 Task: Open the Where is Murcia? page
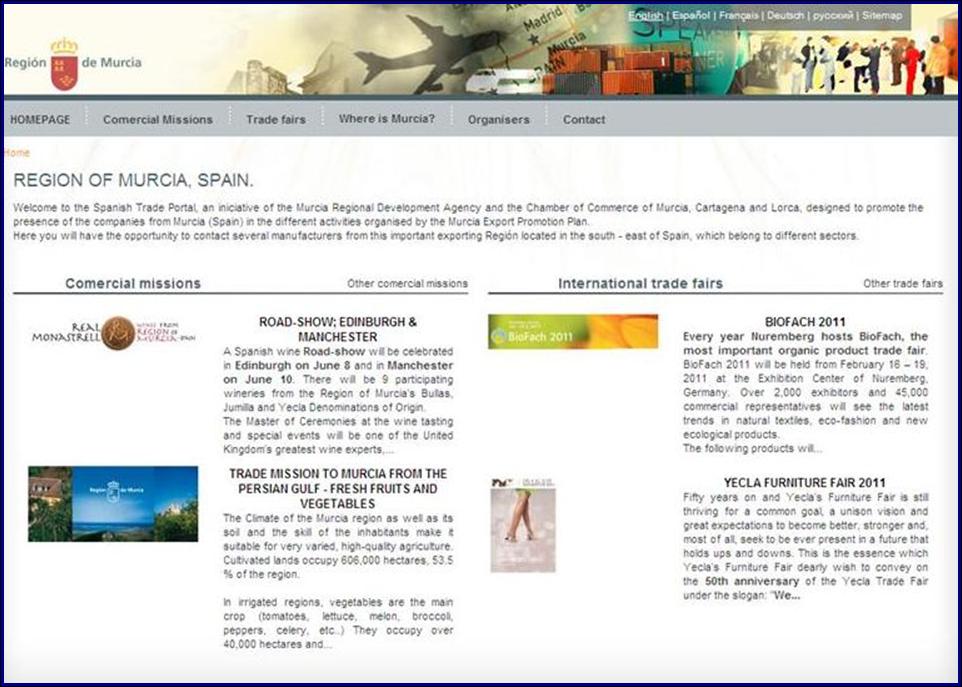(386, 119)
